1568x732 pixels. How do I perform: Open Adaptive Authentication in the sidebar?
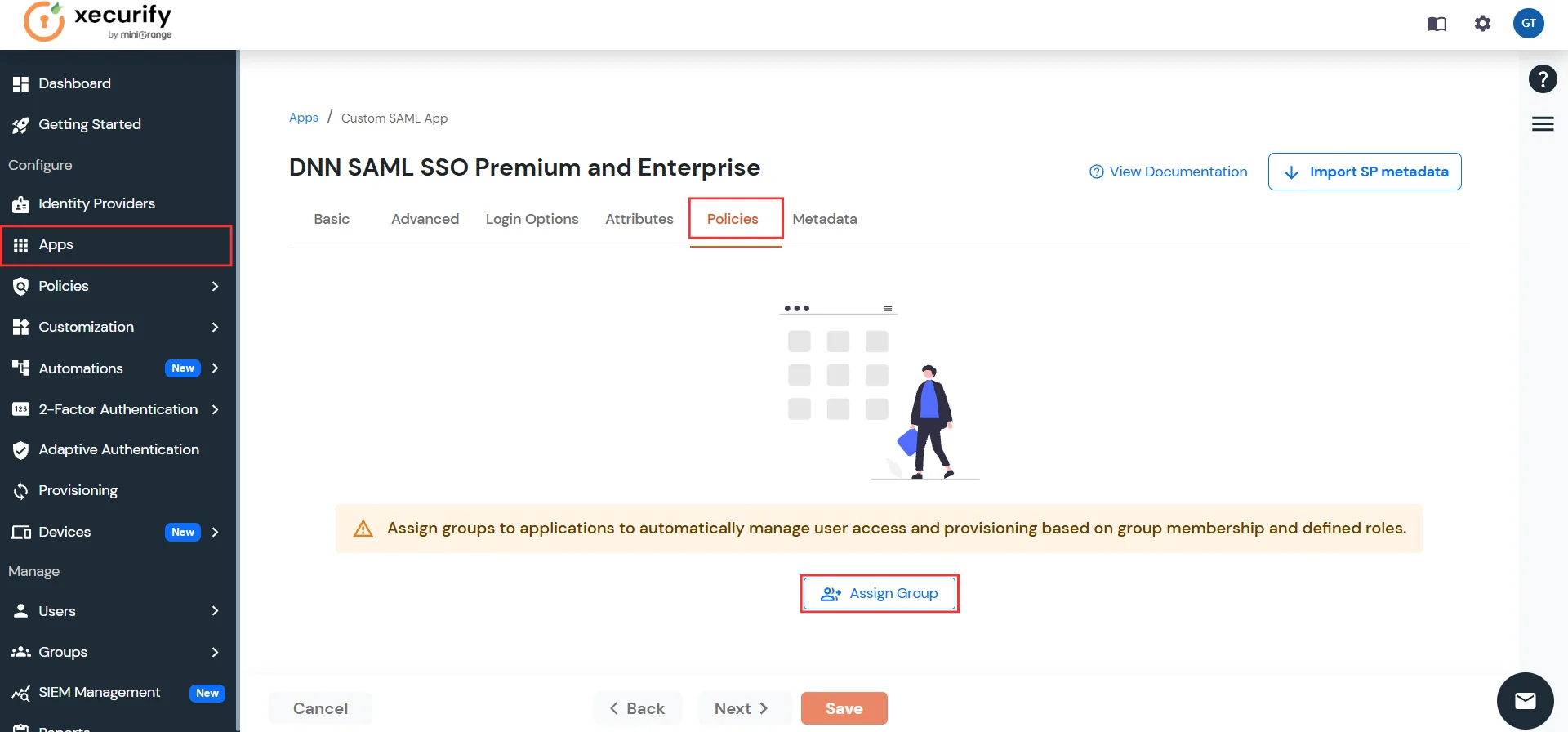[118, 449]
